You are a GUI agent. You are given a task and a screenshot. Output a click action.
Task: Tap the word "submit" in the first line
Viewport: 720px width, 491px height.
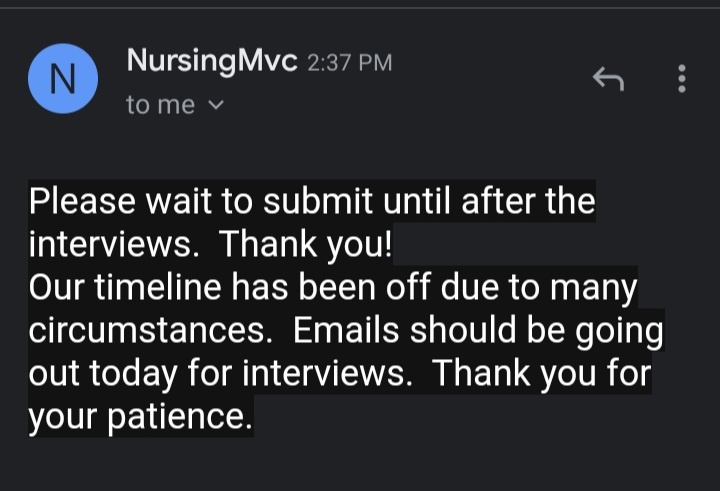point(318,201)
